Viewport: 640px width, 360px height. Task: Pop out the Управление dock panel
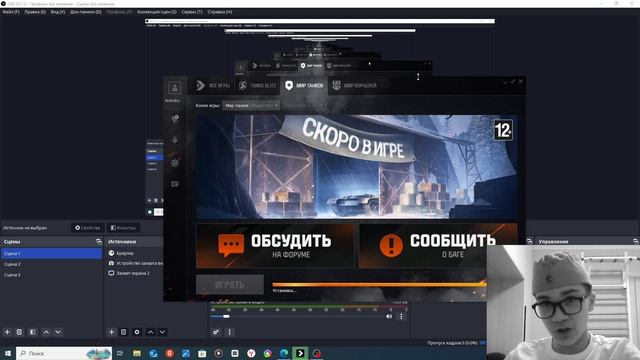[636, 242]
